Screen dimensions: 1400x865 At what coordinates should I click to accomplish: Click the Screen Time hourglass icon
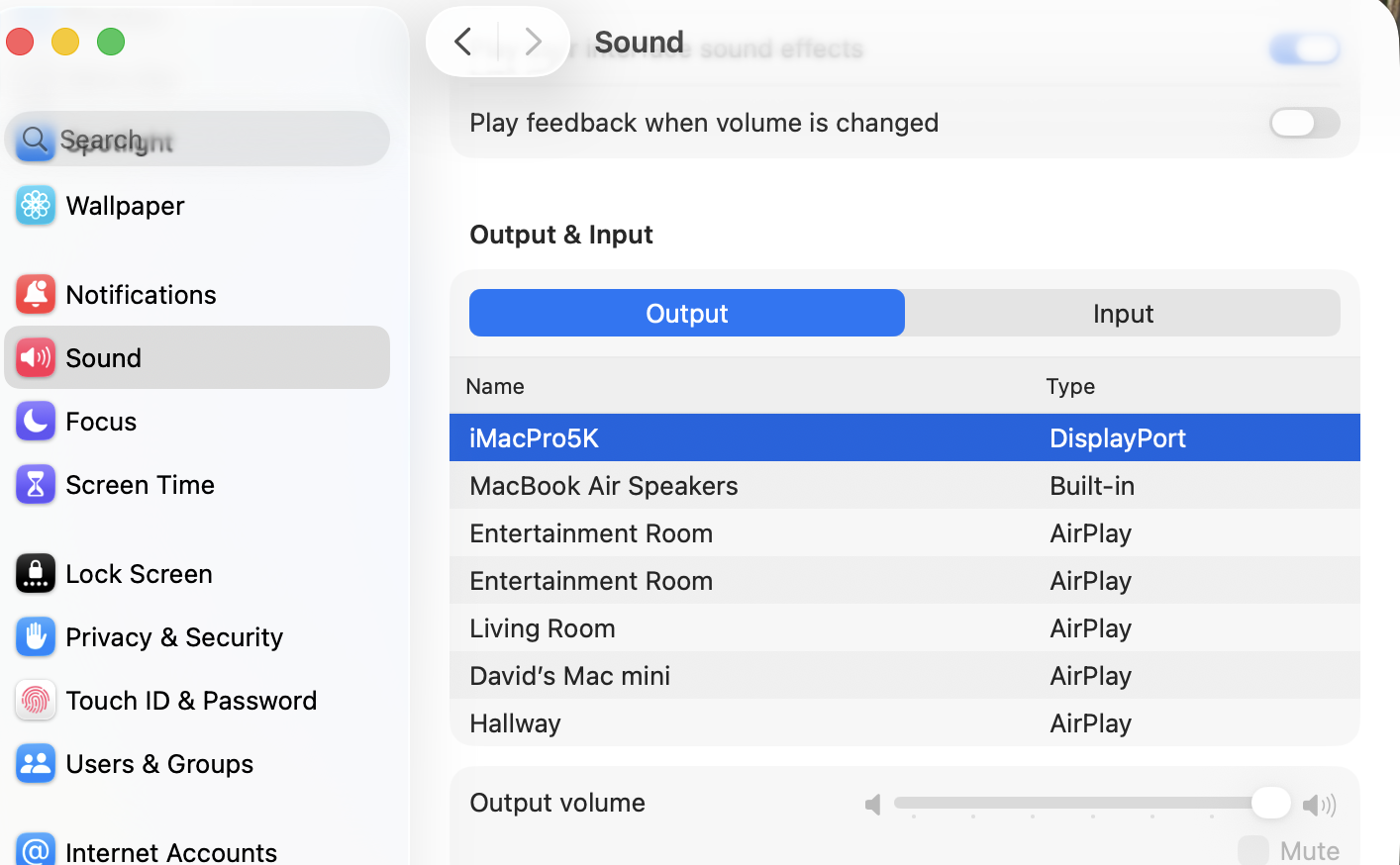coord(36,485)
